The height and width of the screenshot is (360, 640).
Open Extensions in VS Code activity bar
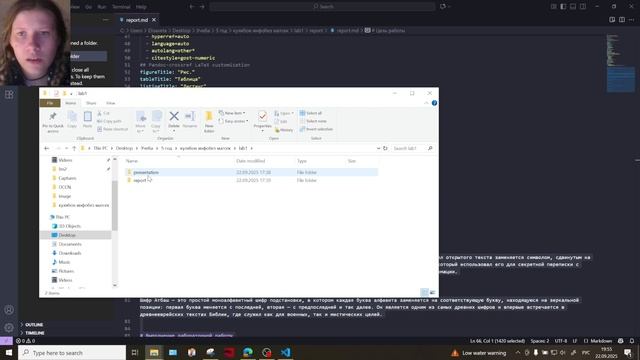(x=9, y=94)
